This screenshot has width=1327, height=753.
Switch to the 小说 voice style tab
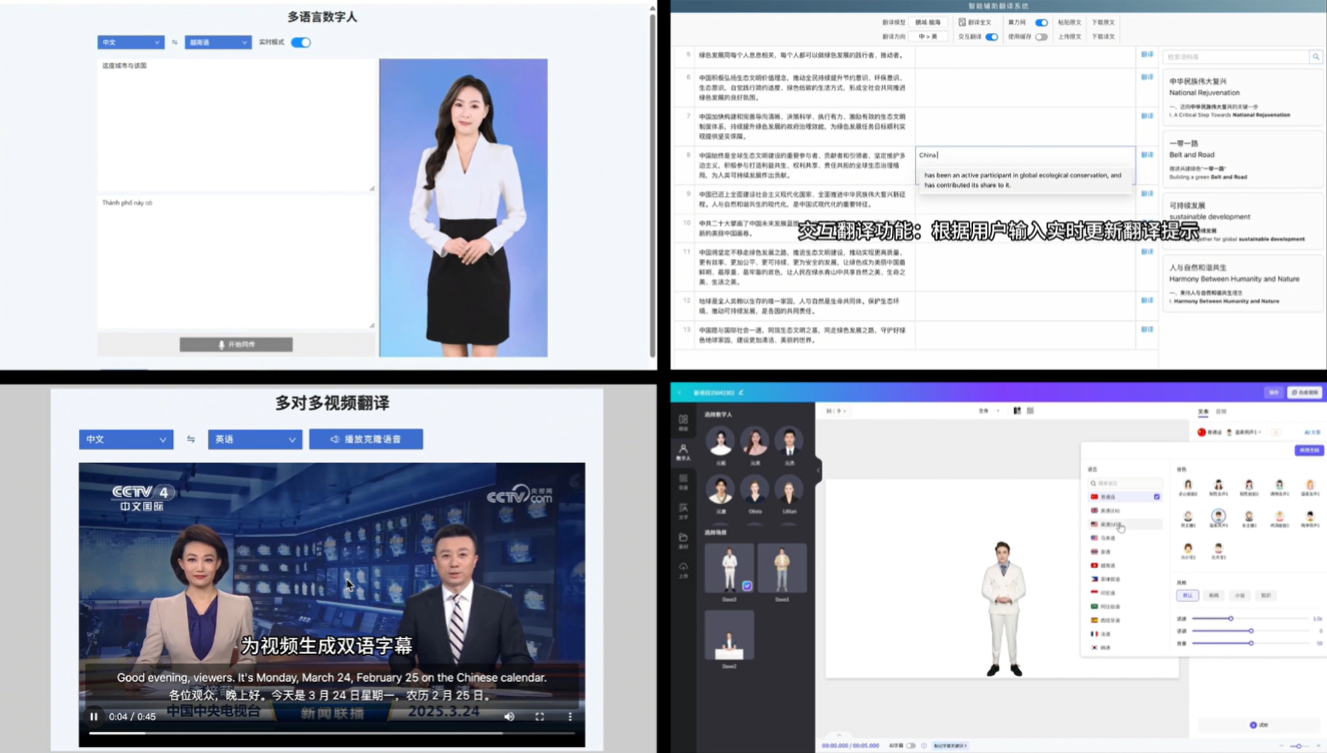pyautogui.click(x=1238, y=596)
